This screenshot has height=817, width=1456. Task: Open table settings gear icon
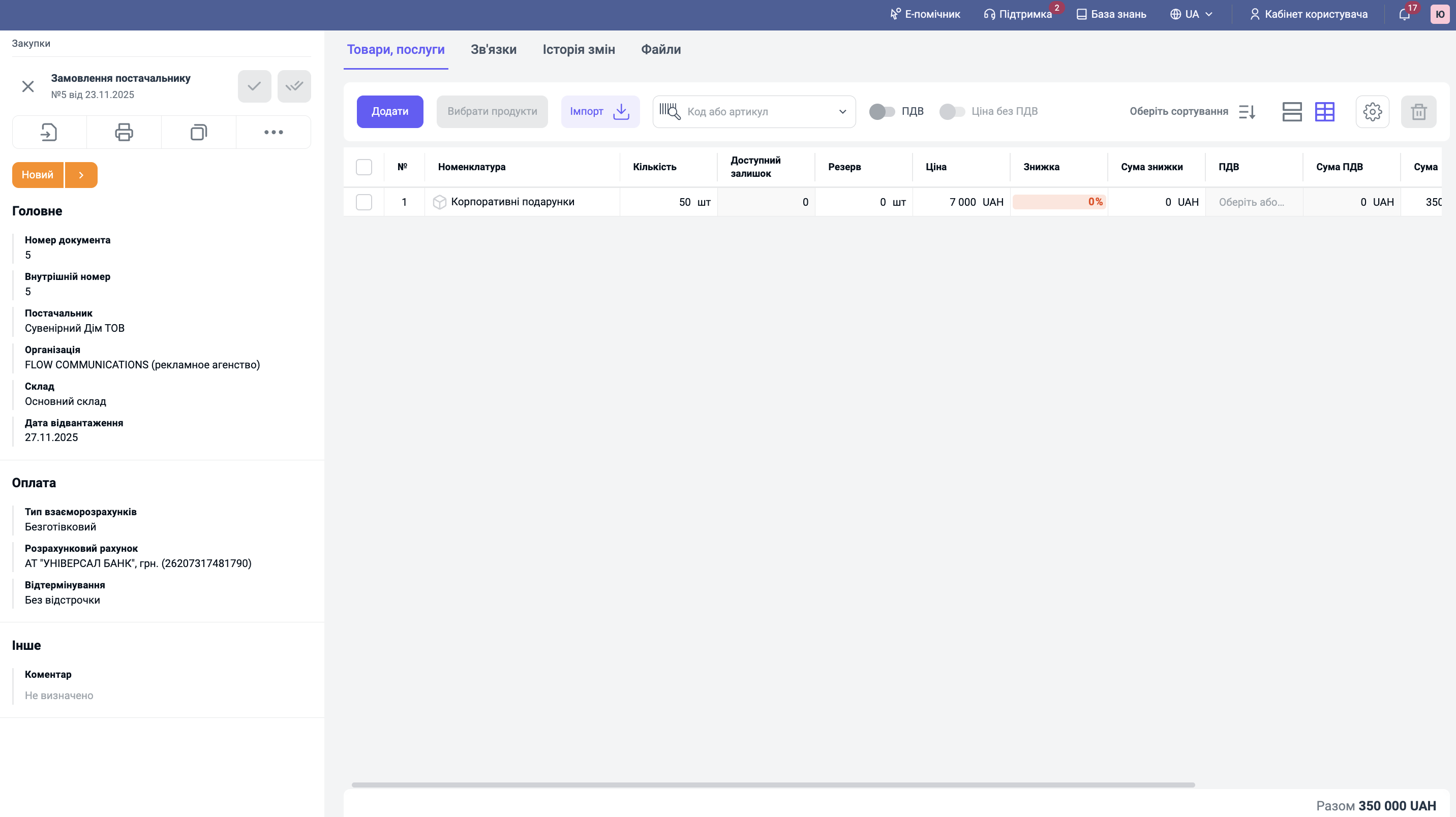coord(1372,112)
